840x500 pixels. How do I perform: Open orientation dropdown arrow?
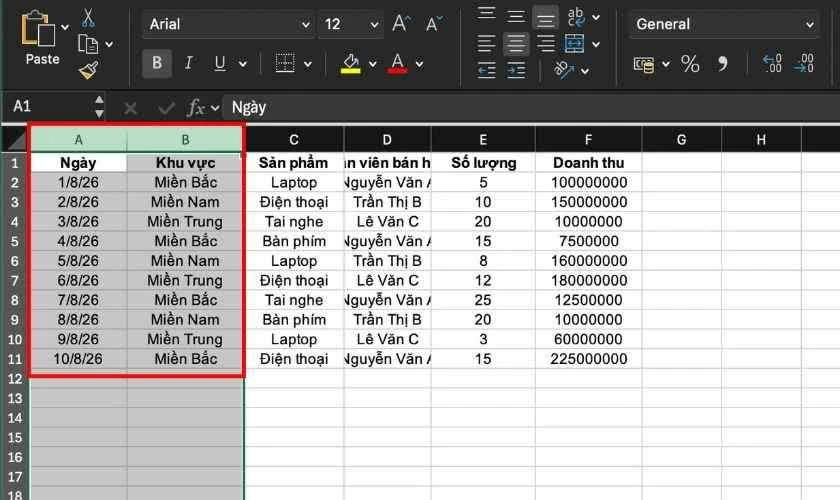point(585,71)
